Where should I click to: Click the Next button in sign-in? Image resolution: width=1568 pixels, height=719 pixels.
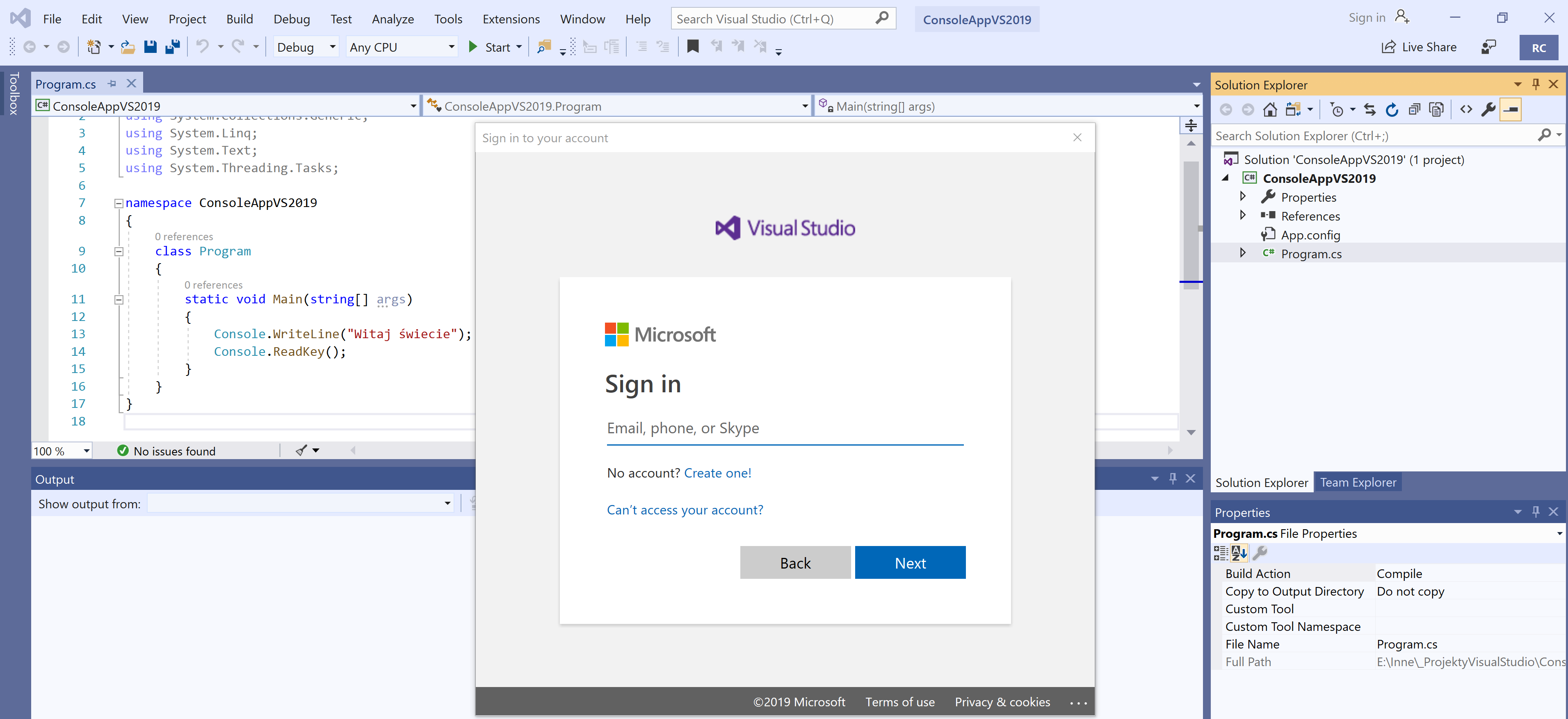(909, 563)
